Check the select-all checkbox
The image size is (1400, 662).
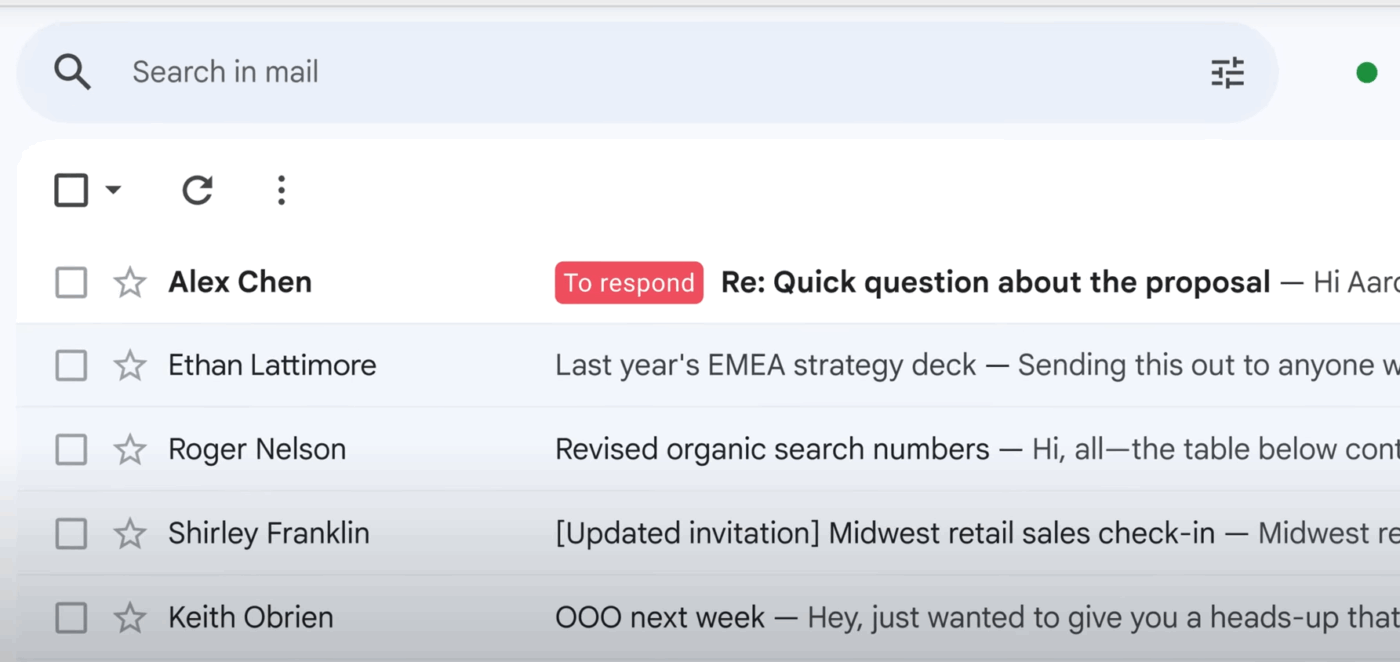click(69, 189)
